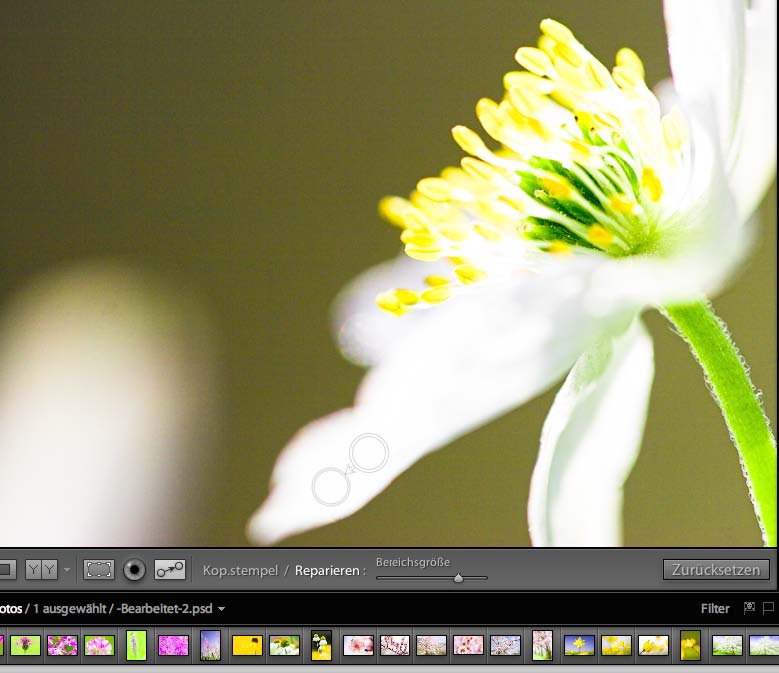
Task: Open the solid yellow thumbnail with dark spot
Action: (x=247, y=646)
